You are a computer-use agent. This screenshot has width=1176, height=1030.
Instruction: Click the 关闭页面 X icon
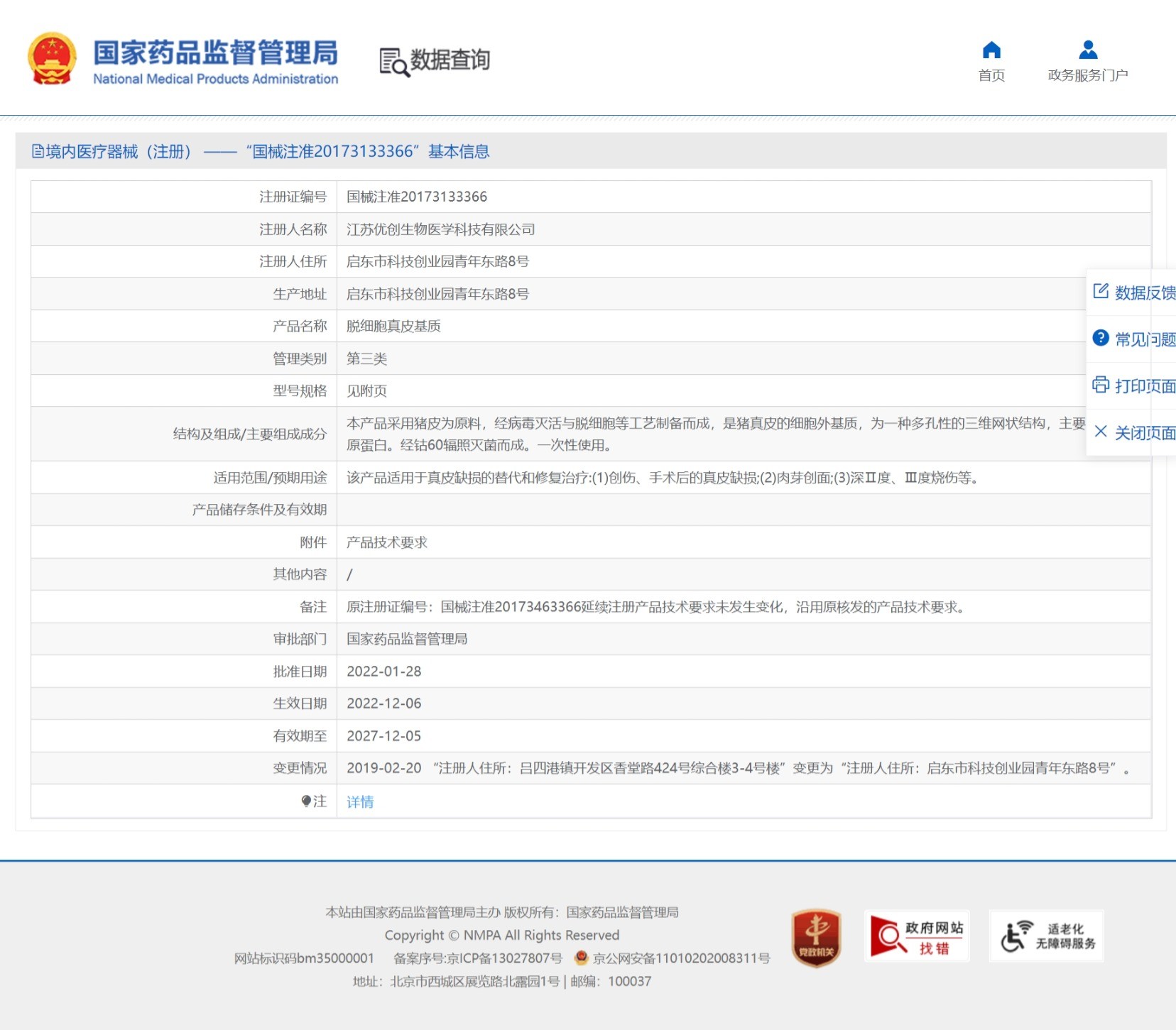click(x=1101, y=431)
